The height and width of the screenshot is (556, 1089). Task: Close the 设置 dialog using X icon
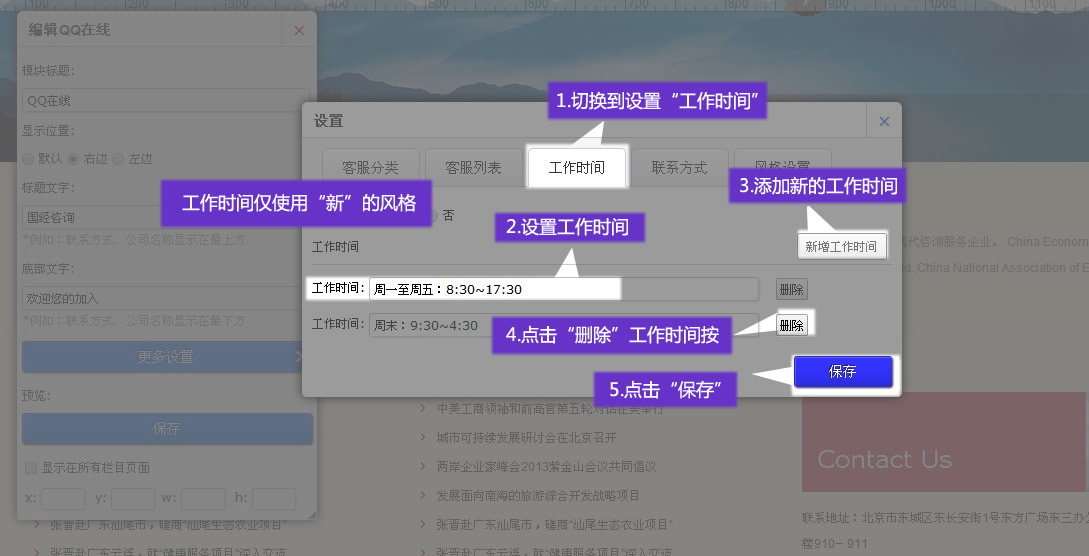tap(883, 121)
